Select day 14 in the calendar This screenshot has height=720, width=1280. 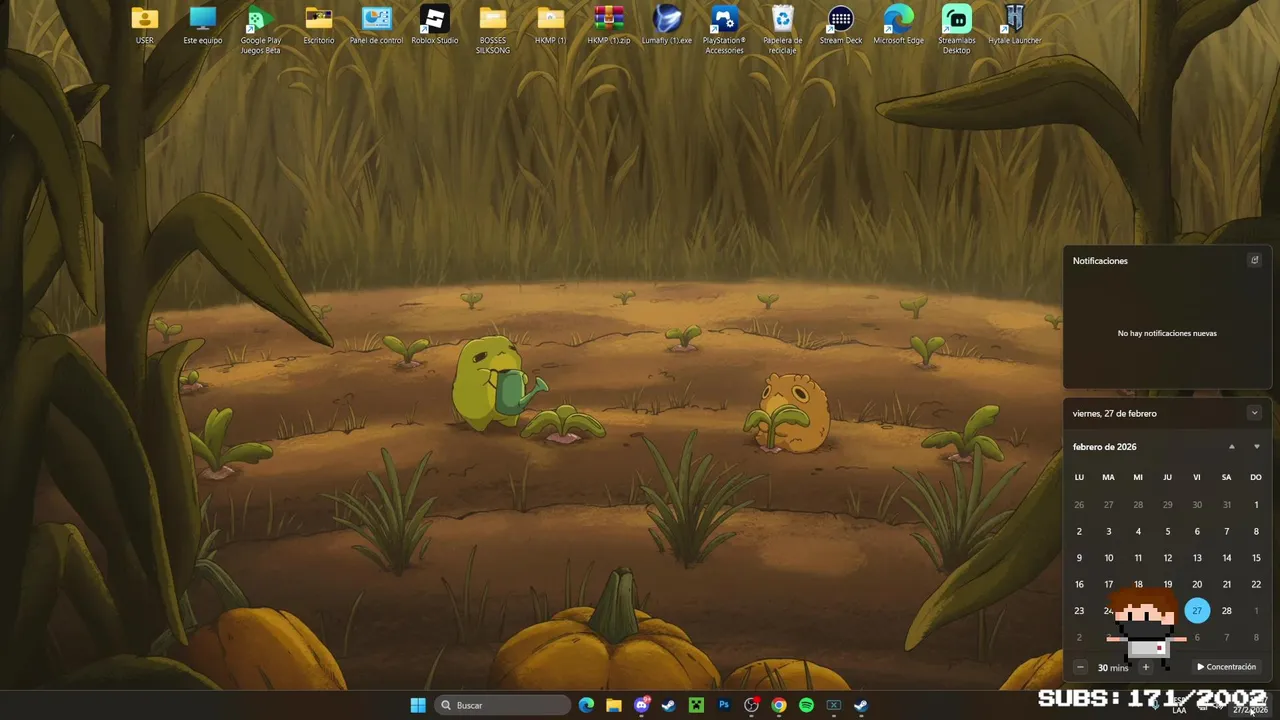1227,558
